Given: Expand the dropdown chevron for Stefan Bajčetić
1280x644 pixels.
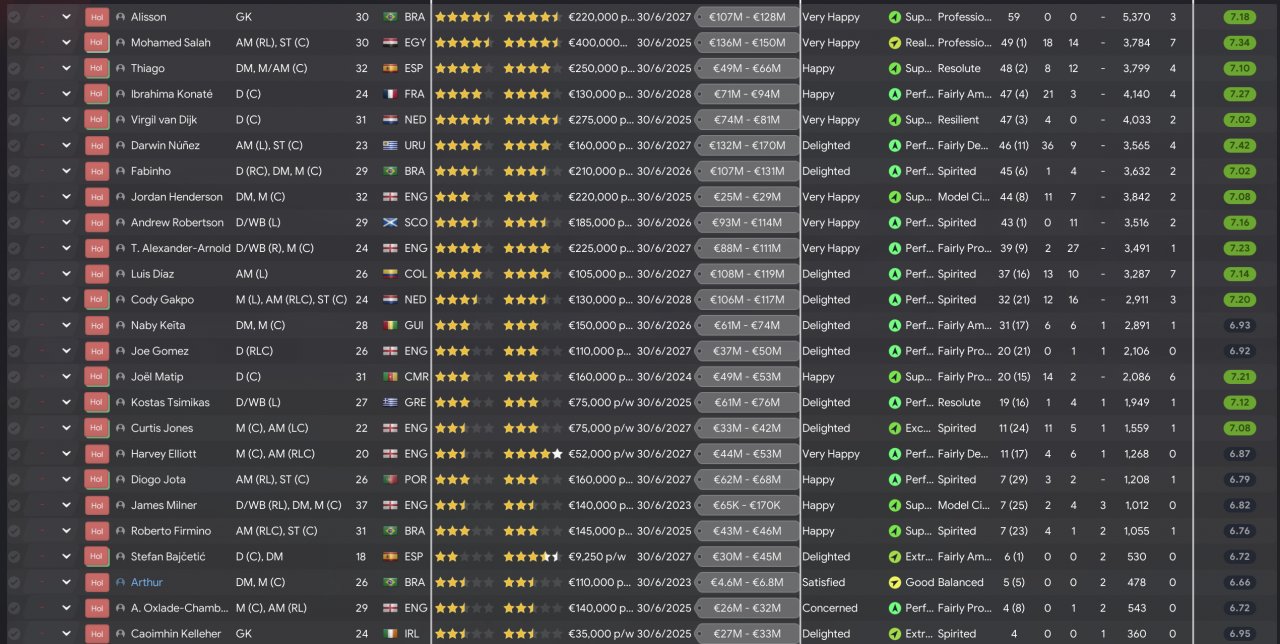Looking at the screenshot, I should (x=66, y=557).
